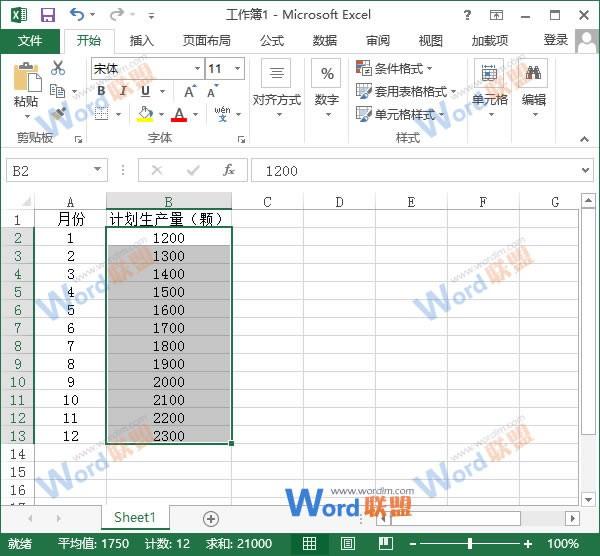Toggle Bold formatting

click(x=101, y=91)
